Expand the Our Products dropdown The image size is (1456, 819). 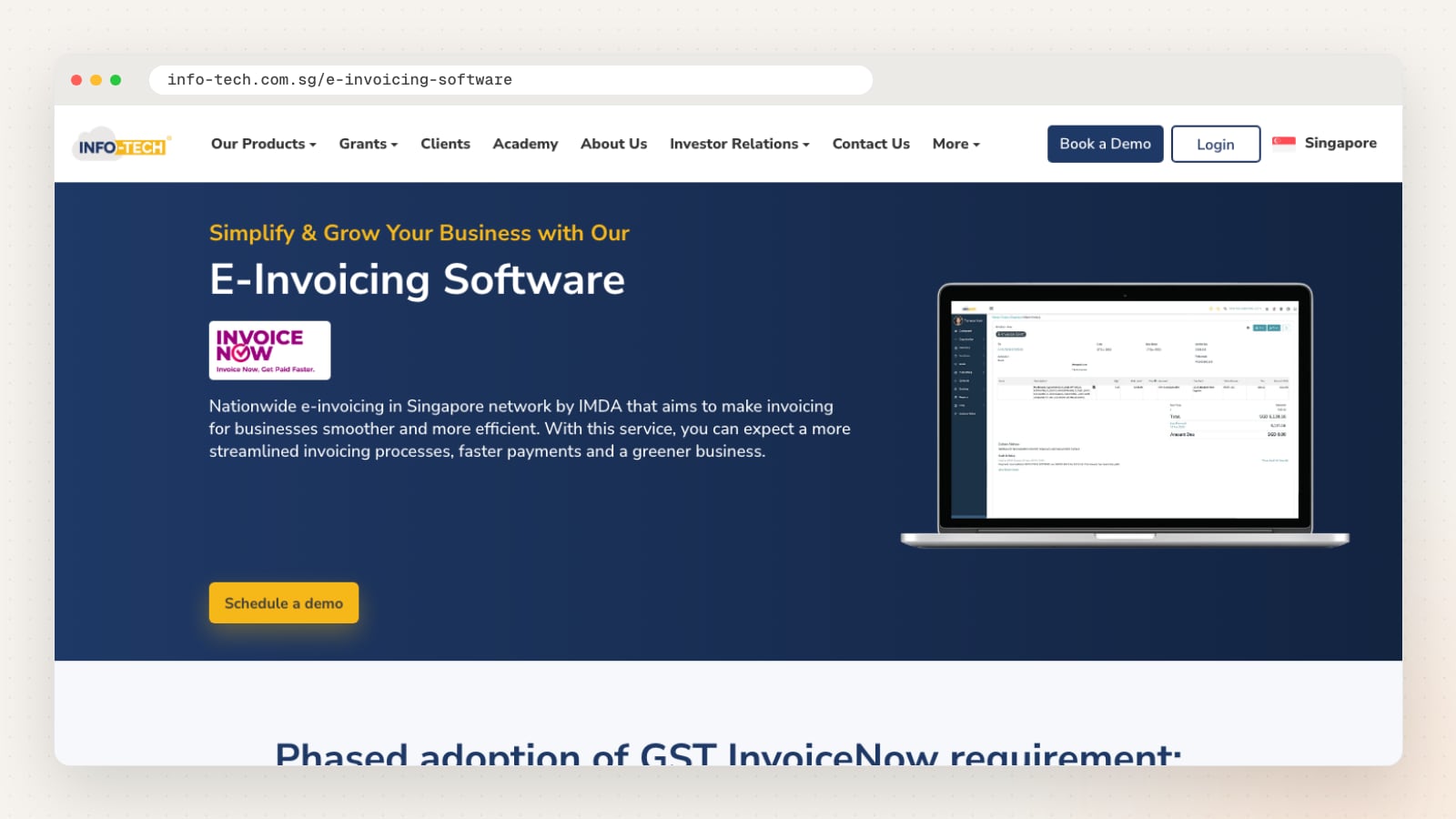[264, 144]
